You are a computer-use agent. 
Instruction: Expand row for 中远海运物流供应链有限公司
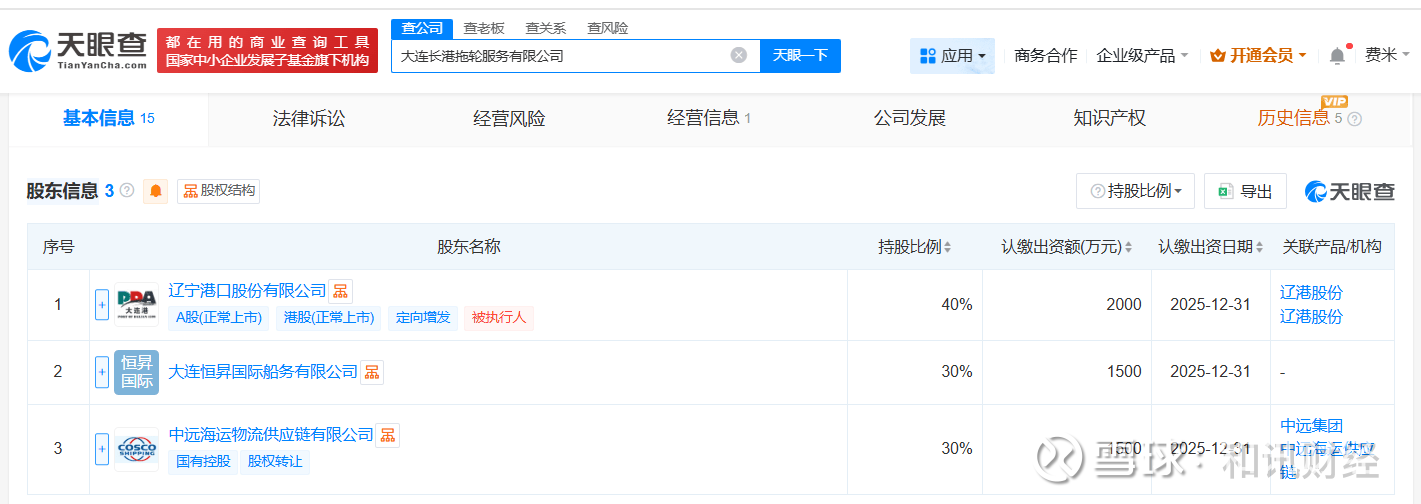point(102,448)
